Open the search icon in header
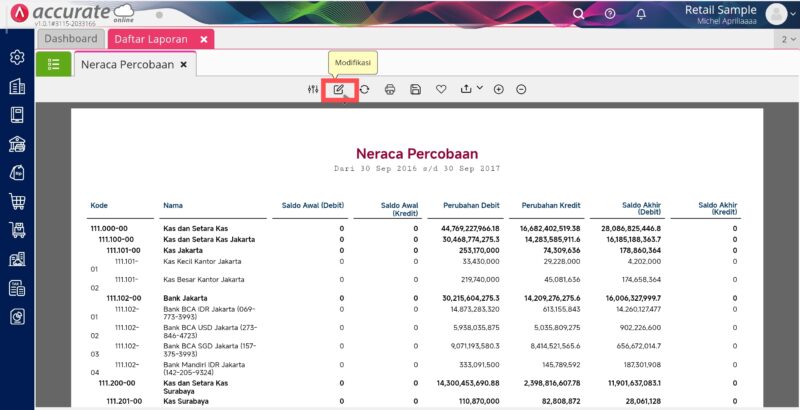Image resolution: width=800 pixels, height=410 pixels. tap(578, 13)
